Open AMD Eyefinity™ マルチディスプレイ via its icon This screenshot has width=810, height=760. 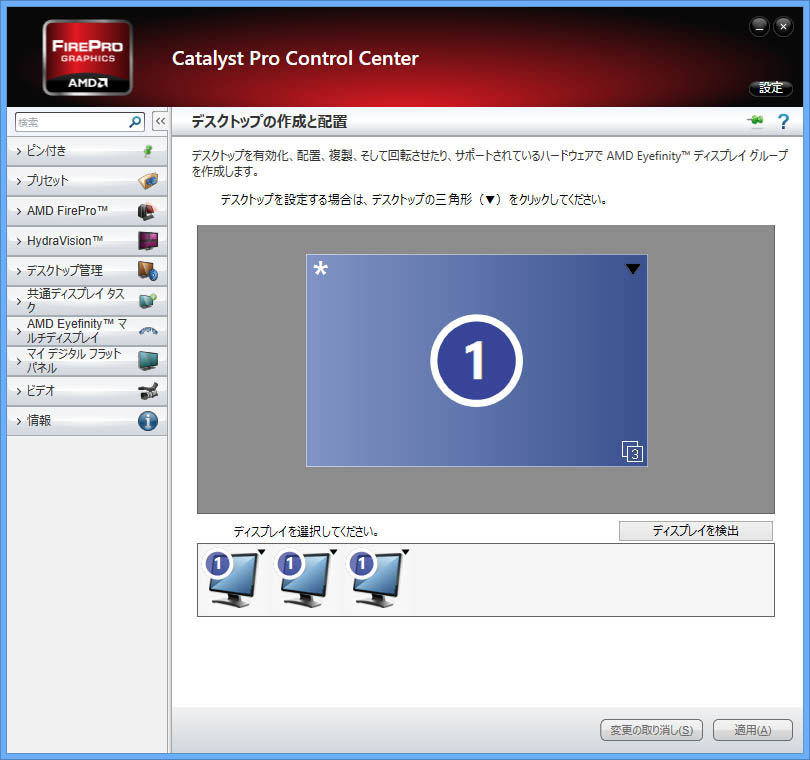click(x=148, y=331)
